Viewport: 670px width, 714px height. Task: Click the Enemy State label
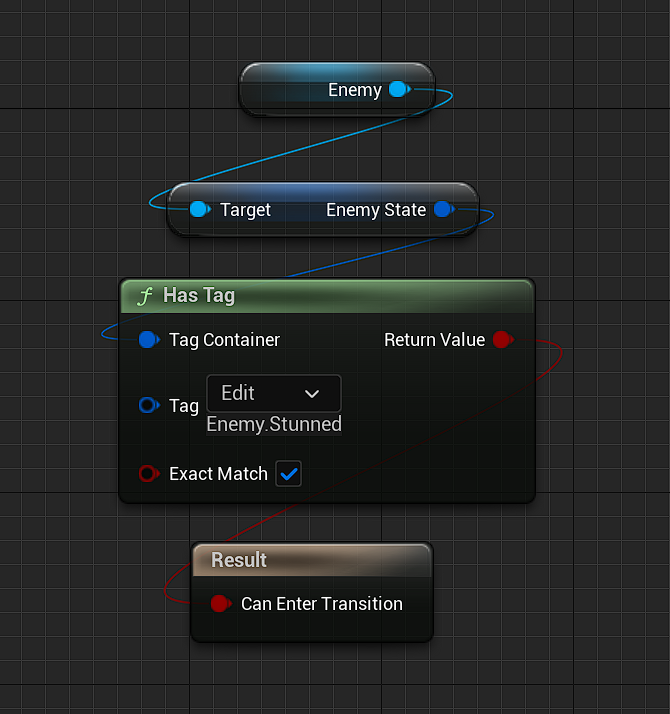pyautogui.click(x=376, y=210)
